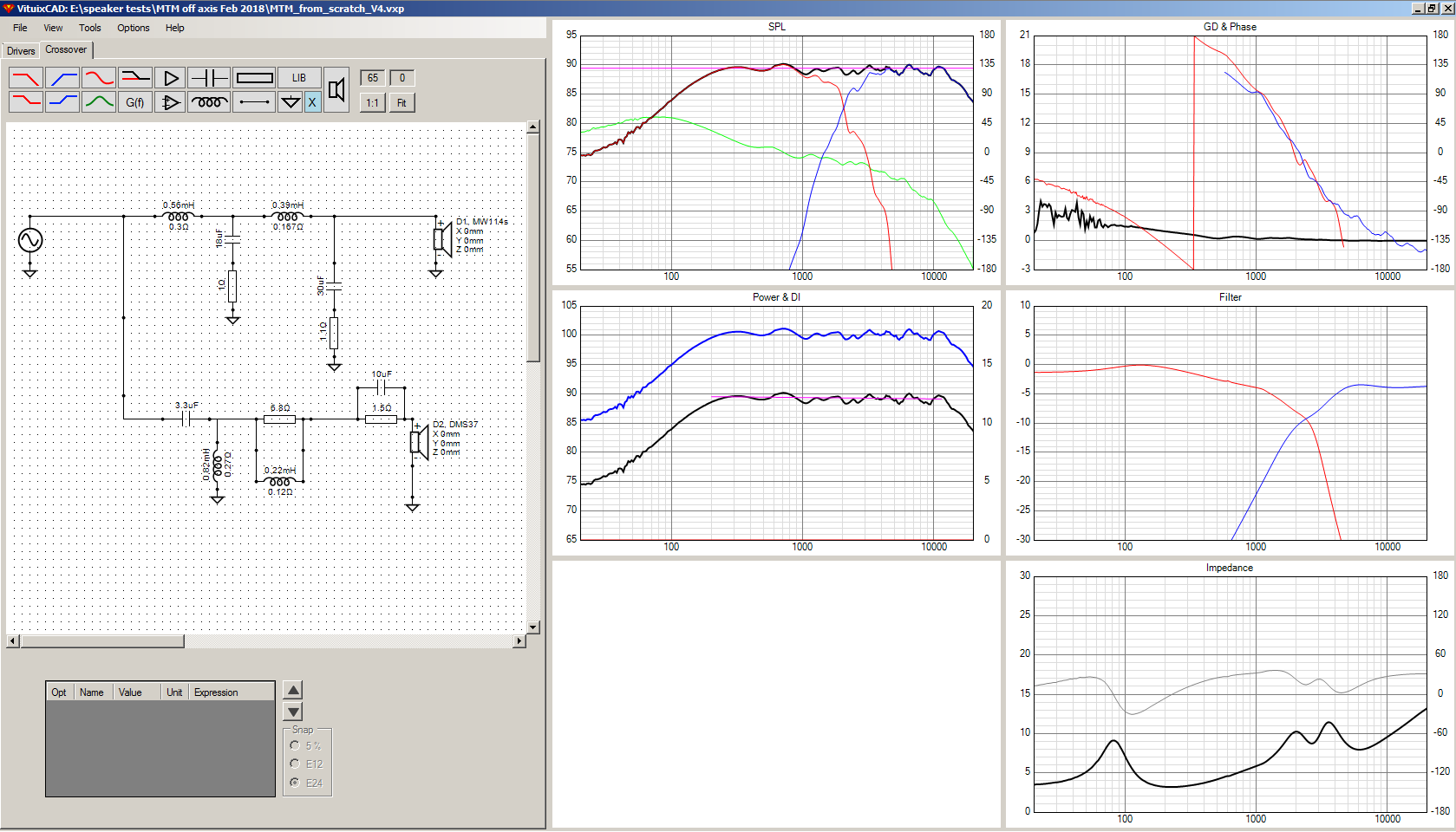Image resolution: width=1456 pixels, height=832 pixels.
Task: Add a wire connection
Action: click(x=254, y=102)
